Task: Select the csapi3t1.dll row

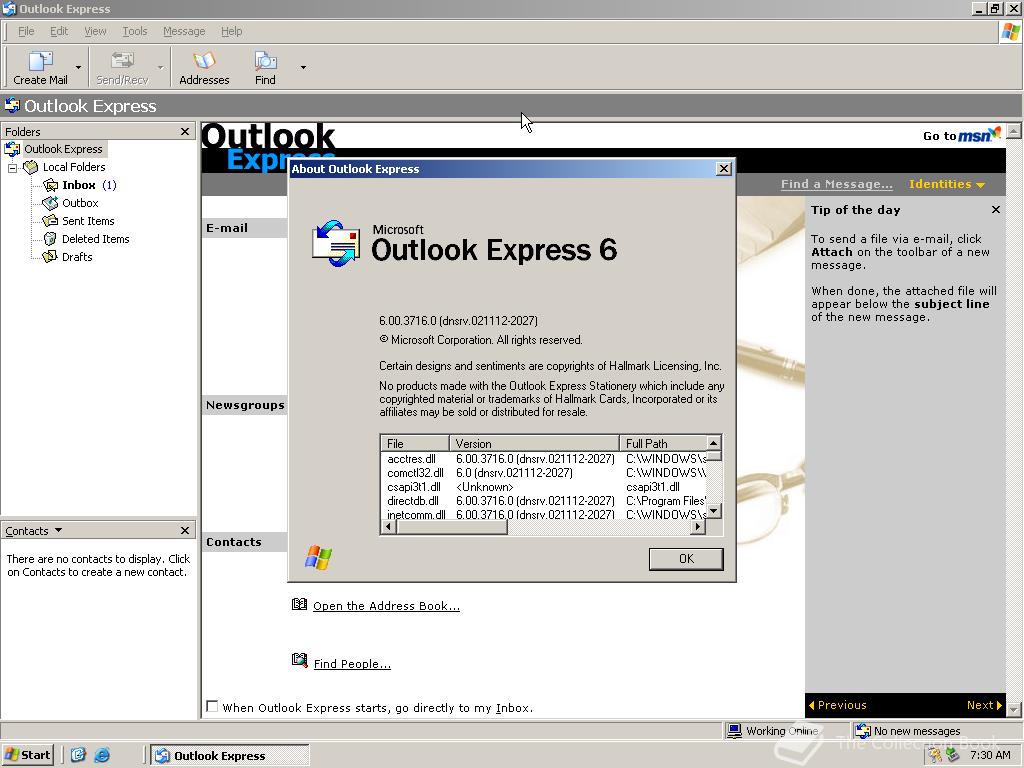Action: click(x=544, y=487)
